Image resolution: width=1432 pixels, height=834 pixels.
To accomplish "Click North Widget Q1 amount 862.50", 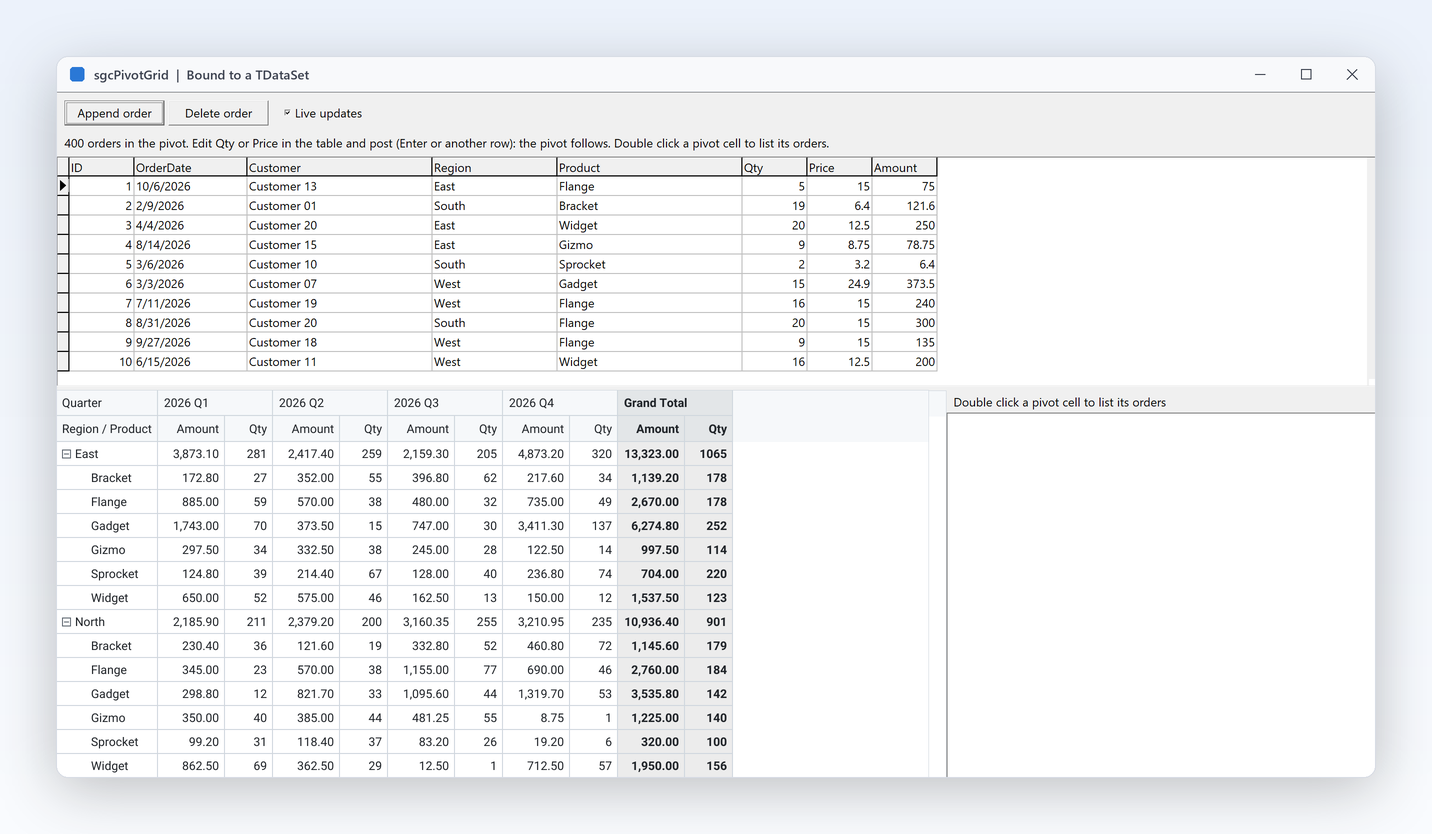I will (191, 766).
